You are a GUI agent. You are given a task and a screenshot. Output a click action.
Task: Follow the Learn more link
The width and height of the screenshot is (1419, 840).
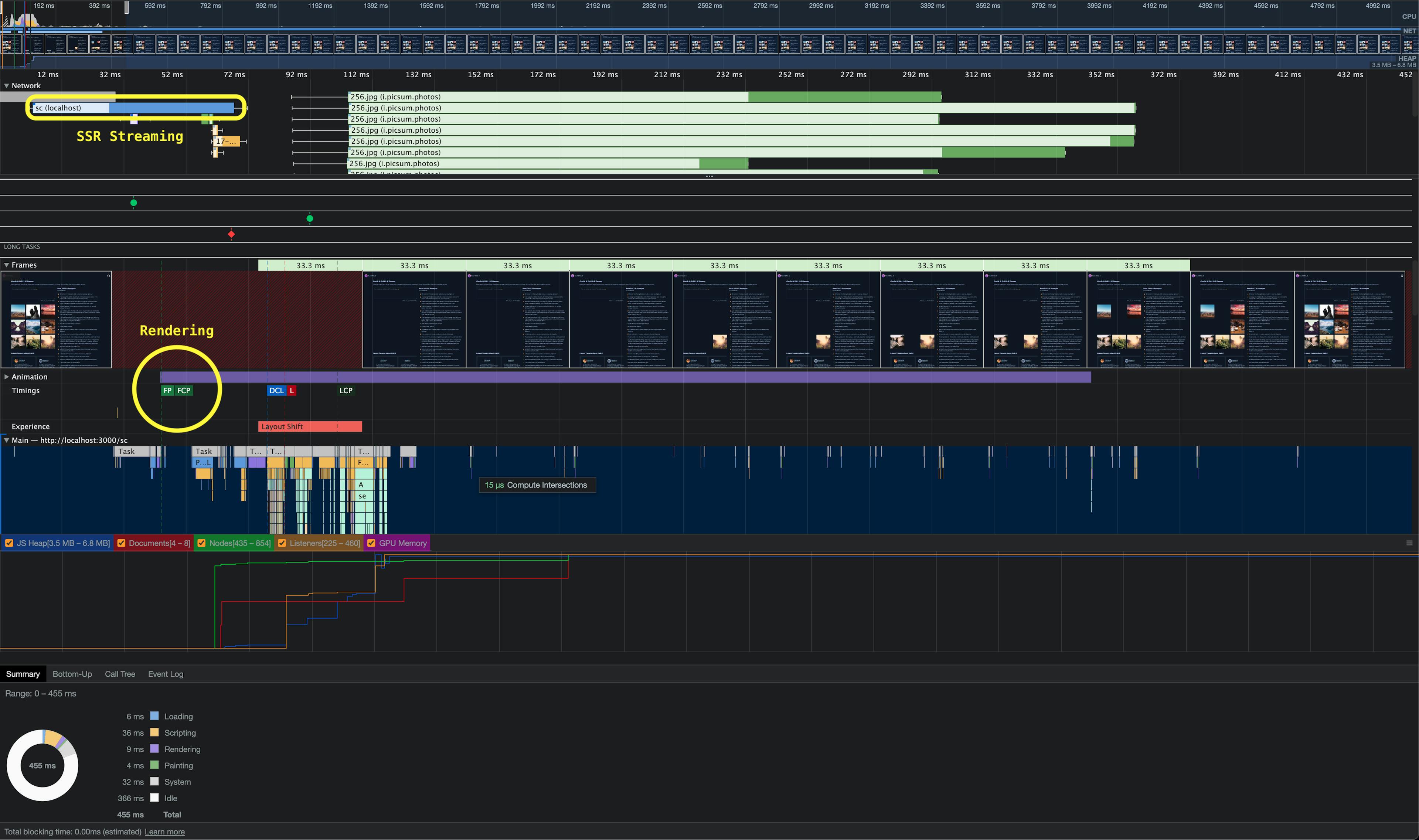click(x=165, y=832)
